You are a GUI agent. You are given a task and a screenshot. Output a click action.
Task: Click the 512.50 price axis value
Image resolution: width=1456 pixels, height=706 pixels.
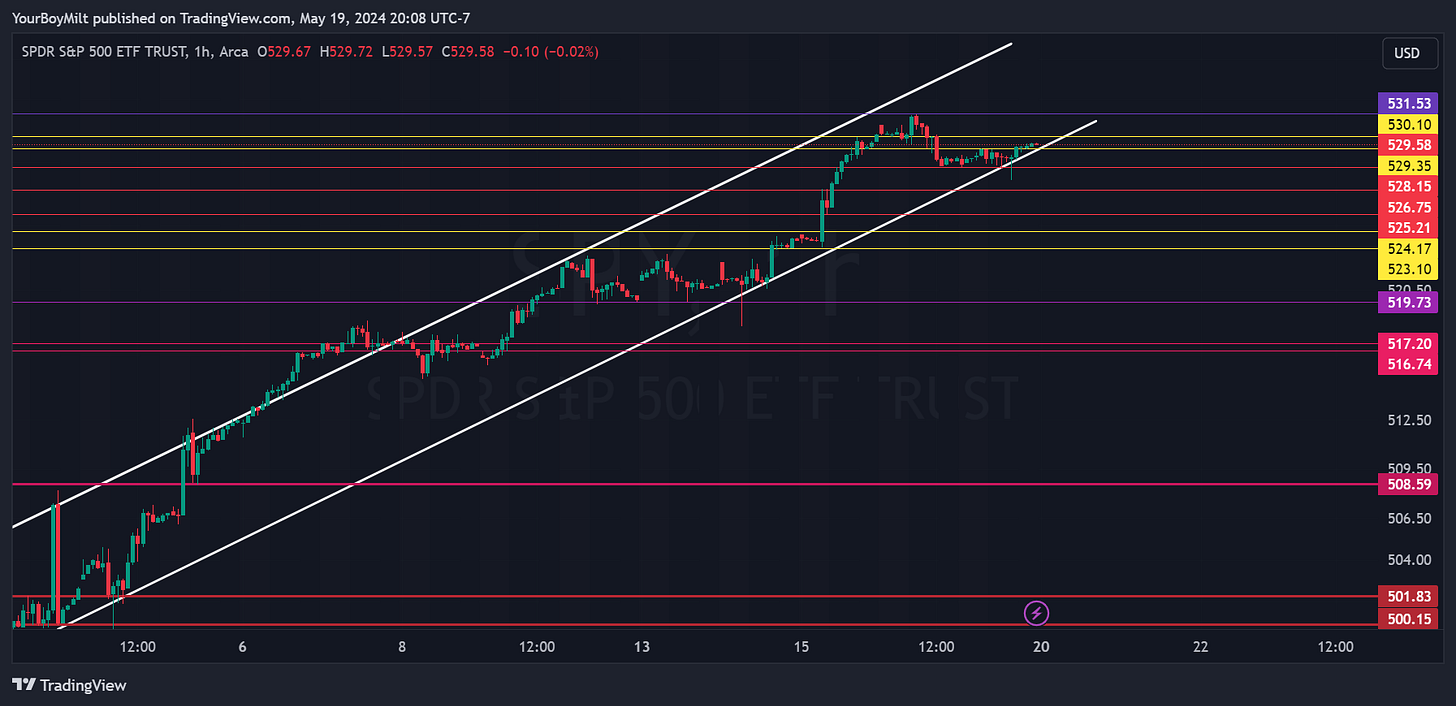tap(1410, 420)
